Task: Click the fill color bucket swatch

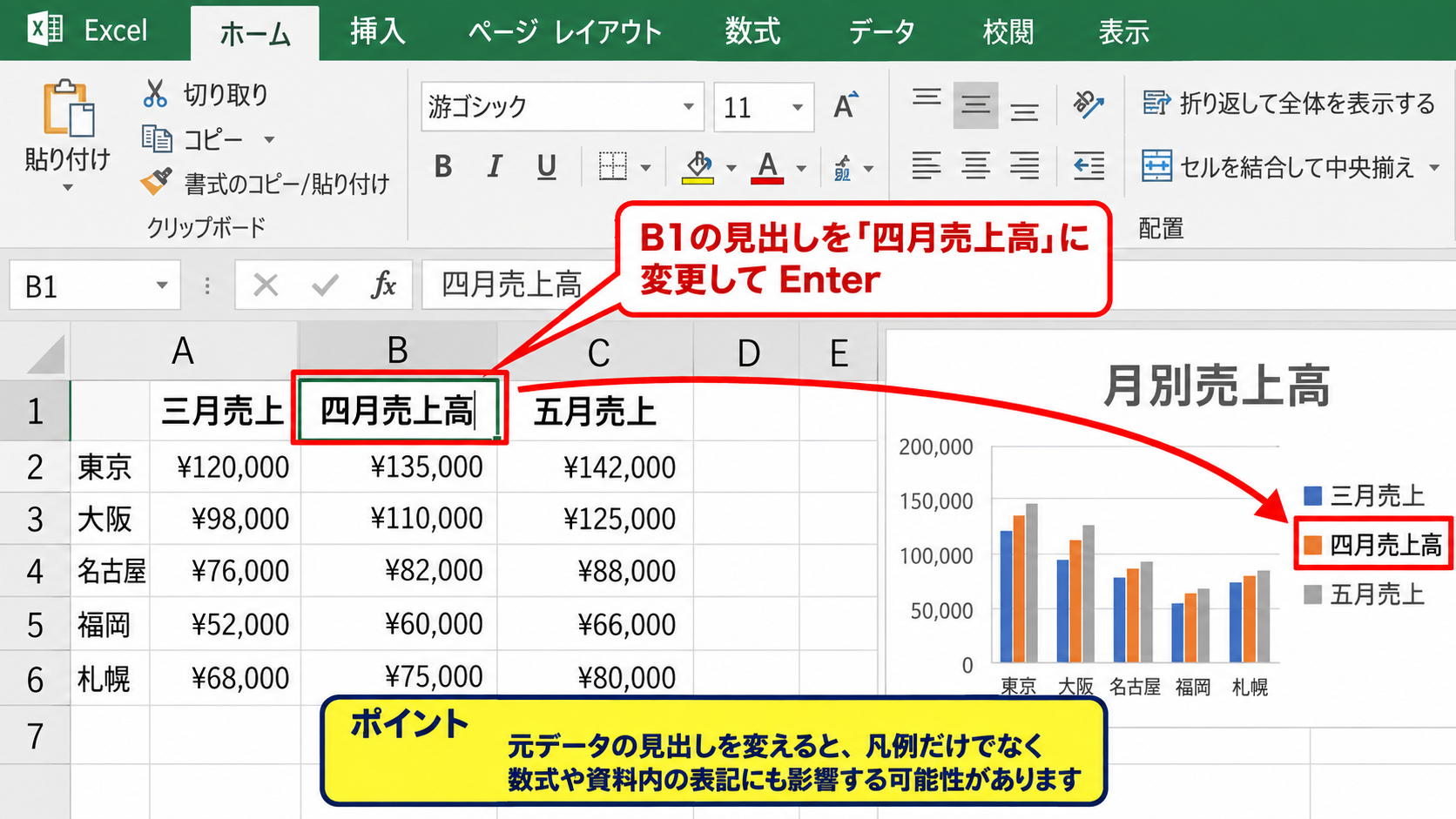Action: click(x=698, y=167)
